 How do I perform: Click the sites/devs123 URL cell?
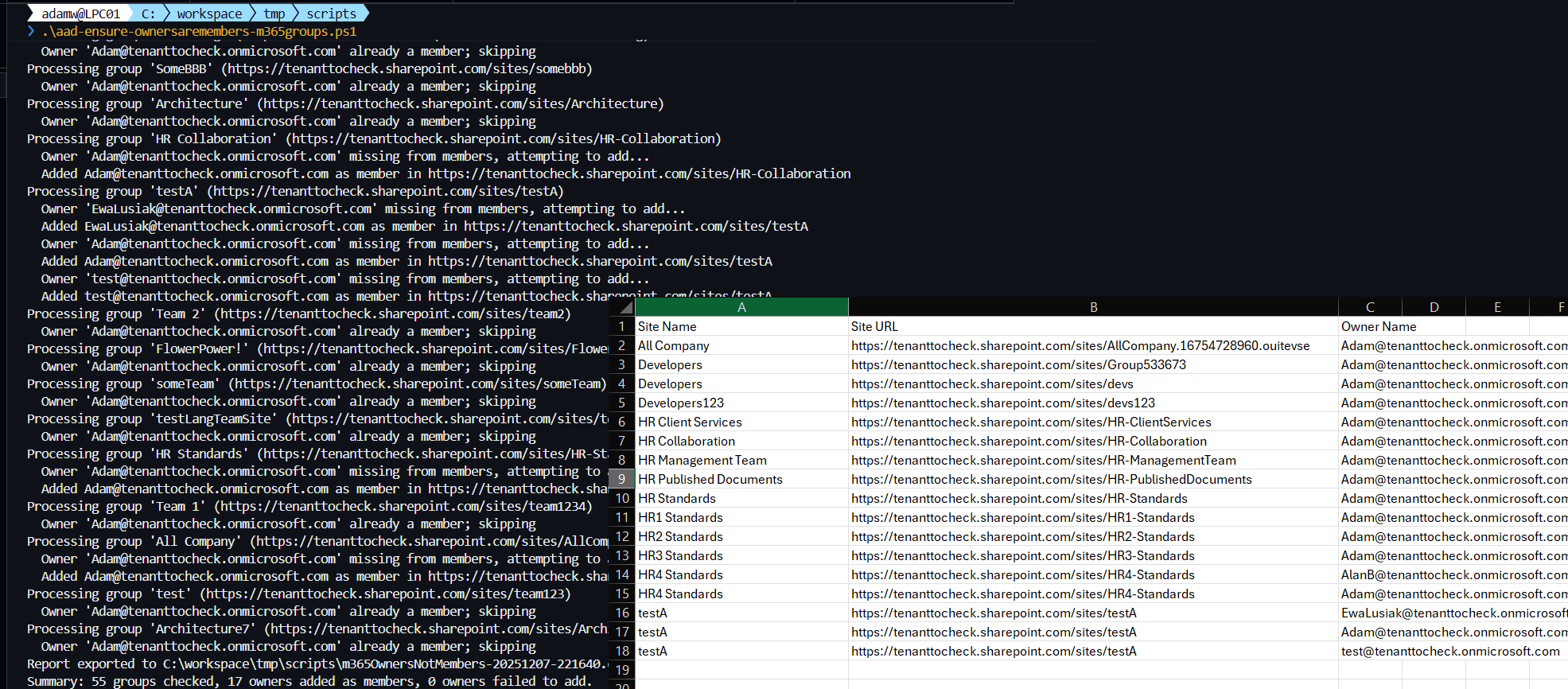tap(1093, 403)
